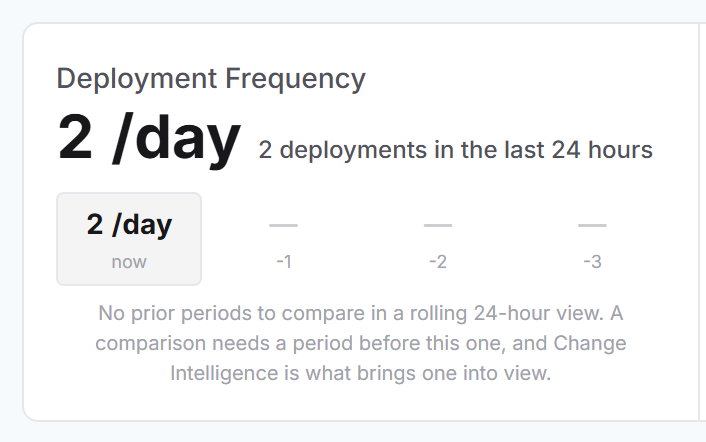Click the "2 deployments in the last 24 hours" subtitle
This screenshot has height=442, width=706.
tap(455, 150)
